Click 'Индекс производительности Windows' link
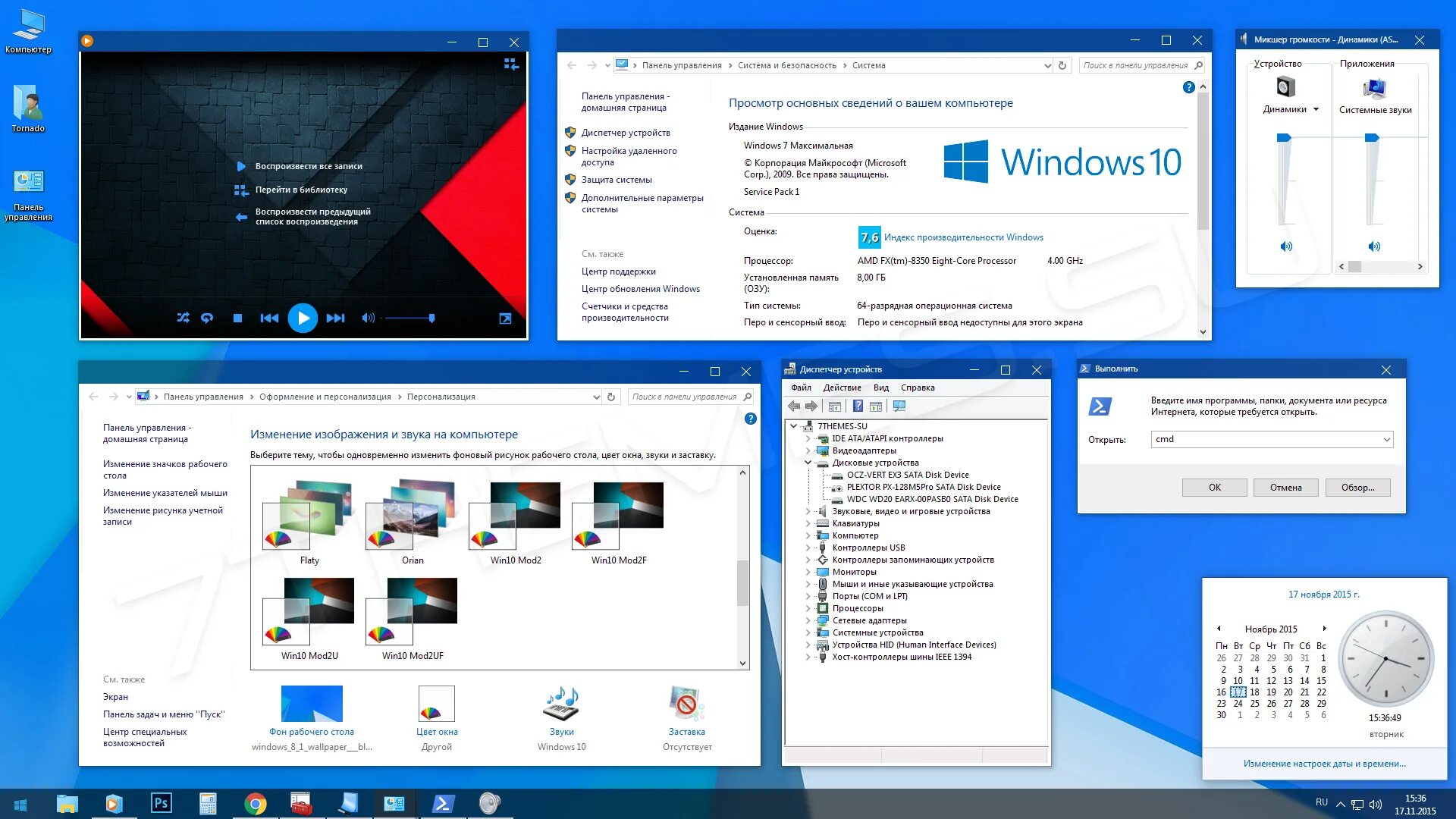This screenshot has height=819, width=1456. (963, 237)
